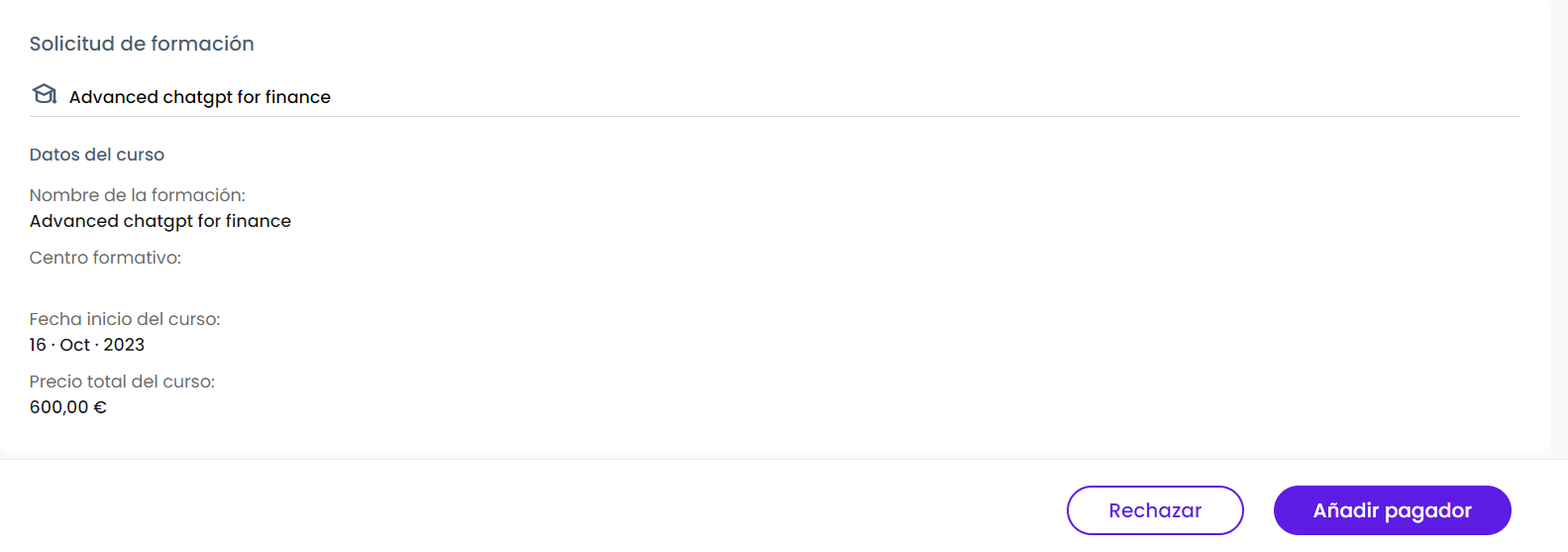
Task: Select the start date 16 · Oct · 2023
Action: pos(87,345)
